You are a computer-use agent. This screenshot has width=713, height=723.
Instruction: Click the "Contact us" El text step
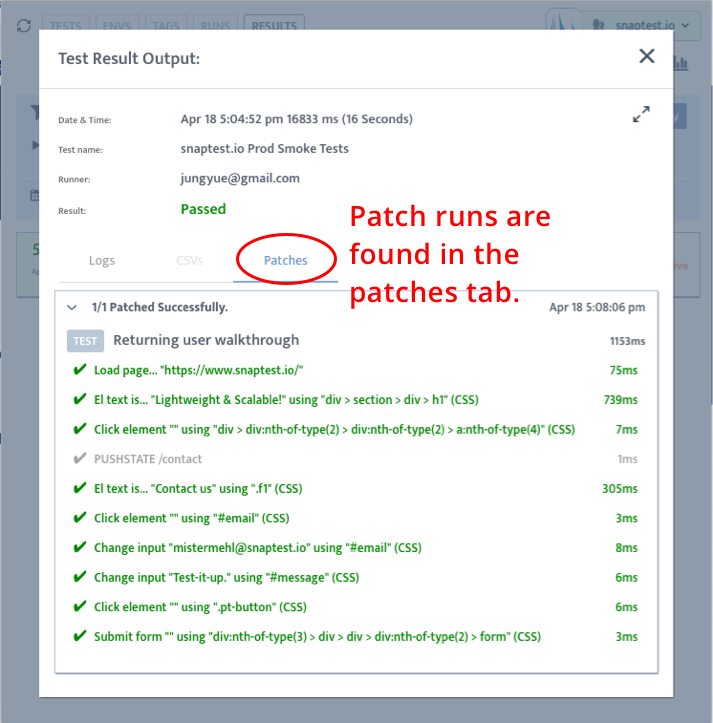coord(198,489)
